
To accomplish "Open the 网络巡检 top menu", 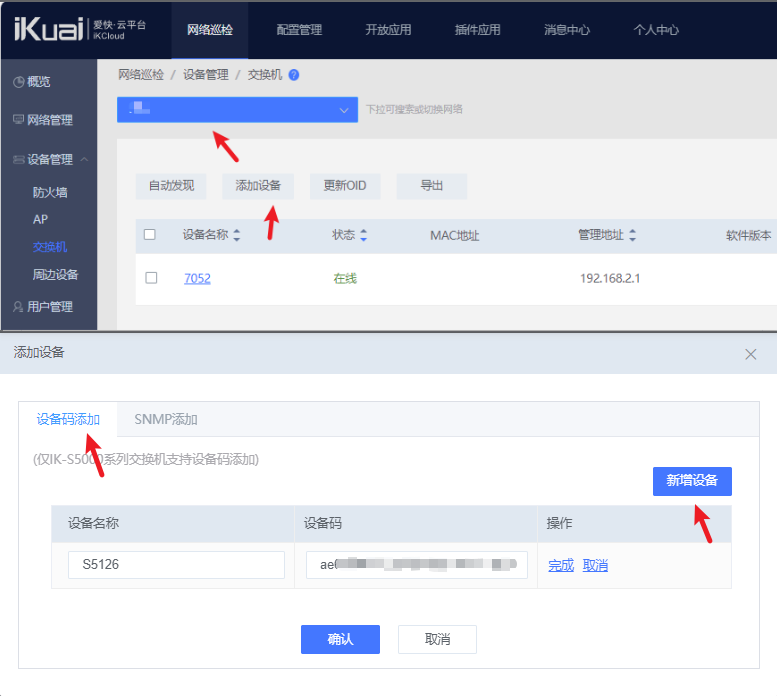I will pyautogui.click(x=210, y=30).
